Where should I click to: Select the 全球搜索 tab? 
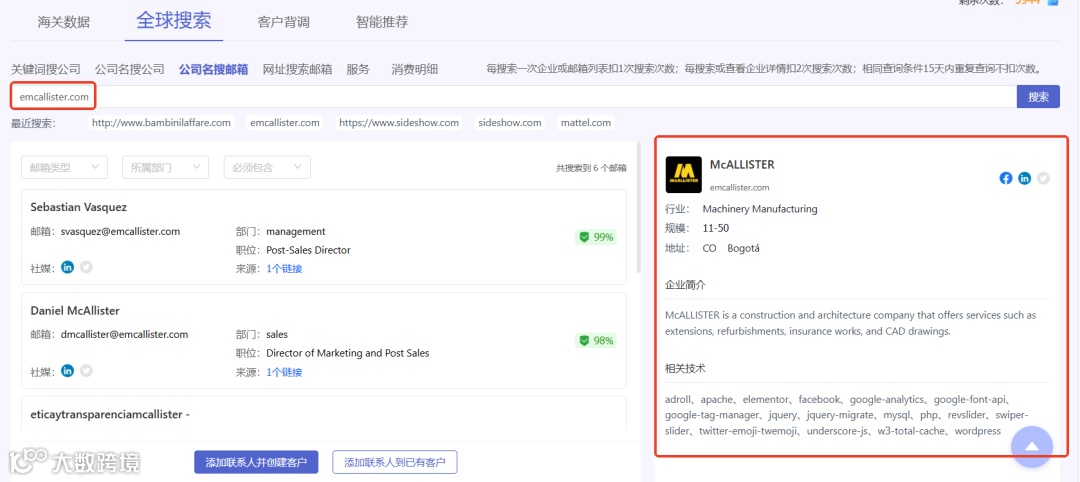(174, 20)
